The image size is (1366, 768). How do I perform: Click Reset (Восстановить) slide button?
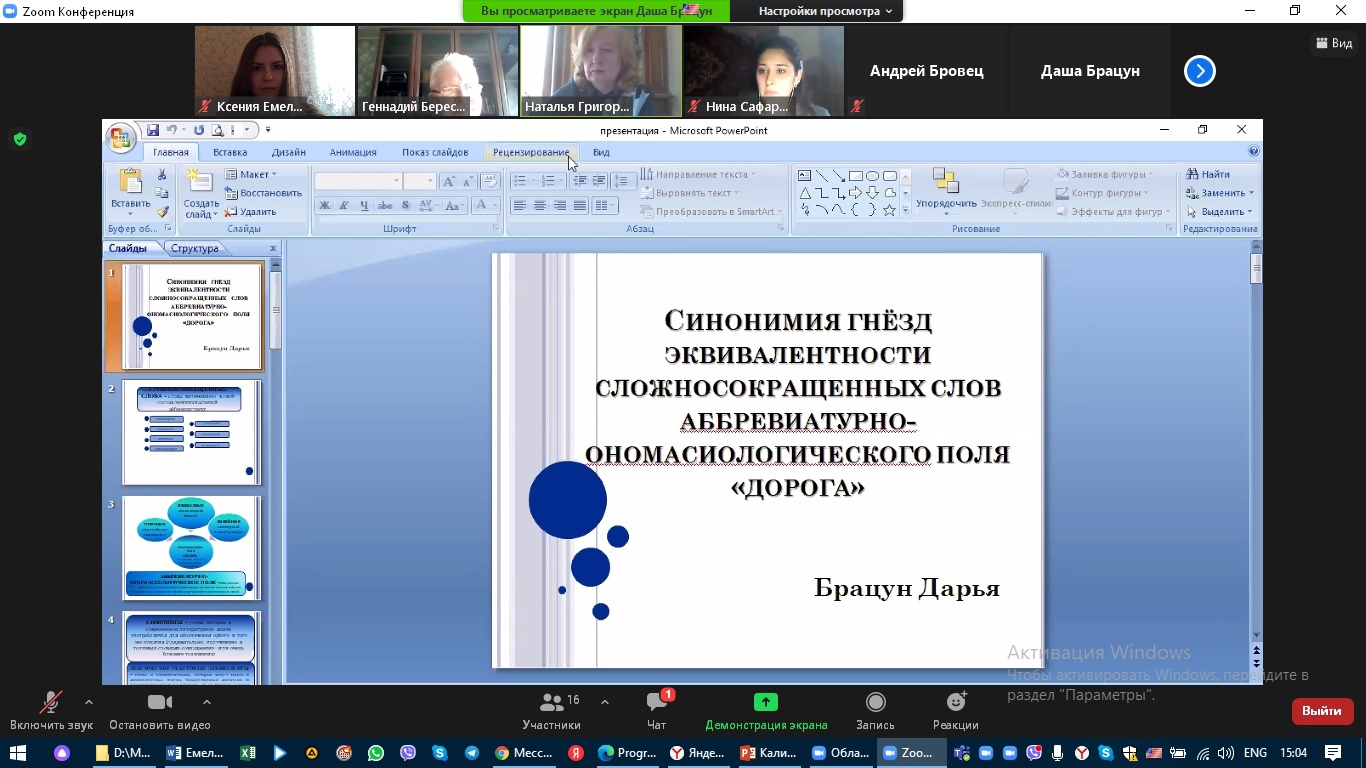click(x=263, y=193)
